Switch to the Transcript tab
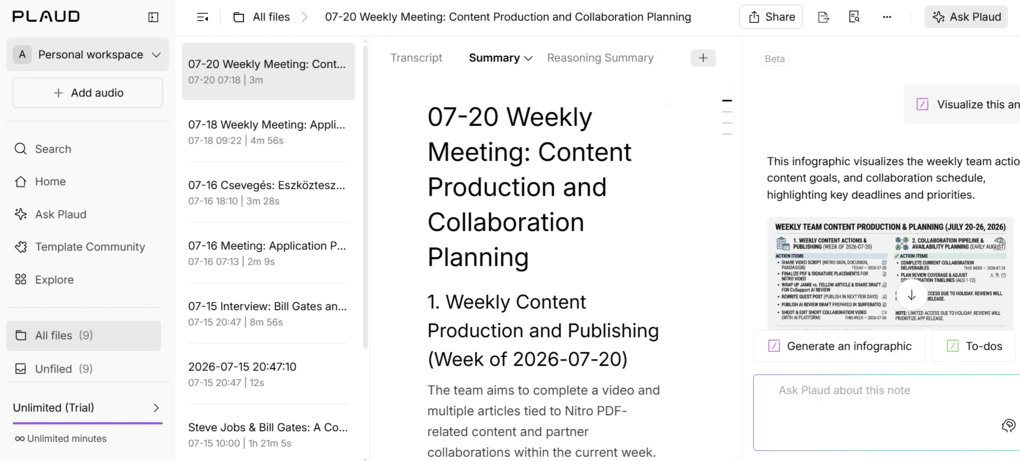Viewport: 1020px width, 461px height. point(416,58)
